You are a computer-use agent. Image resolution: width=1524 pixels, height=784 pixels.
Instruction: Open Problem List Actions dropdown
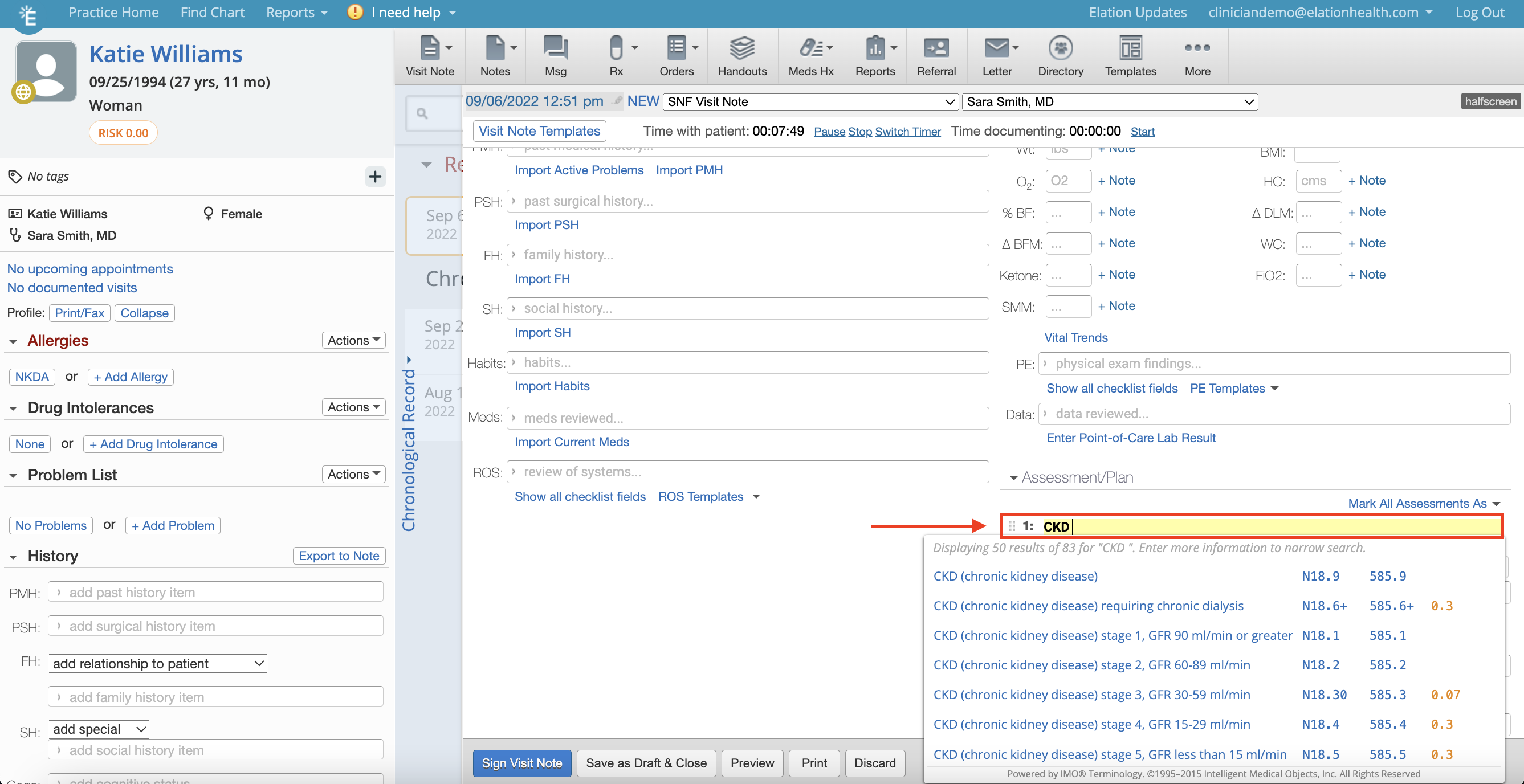point(353,474)
